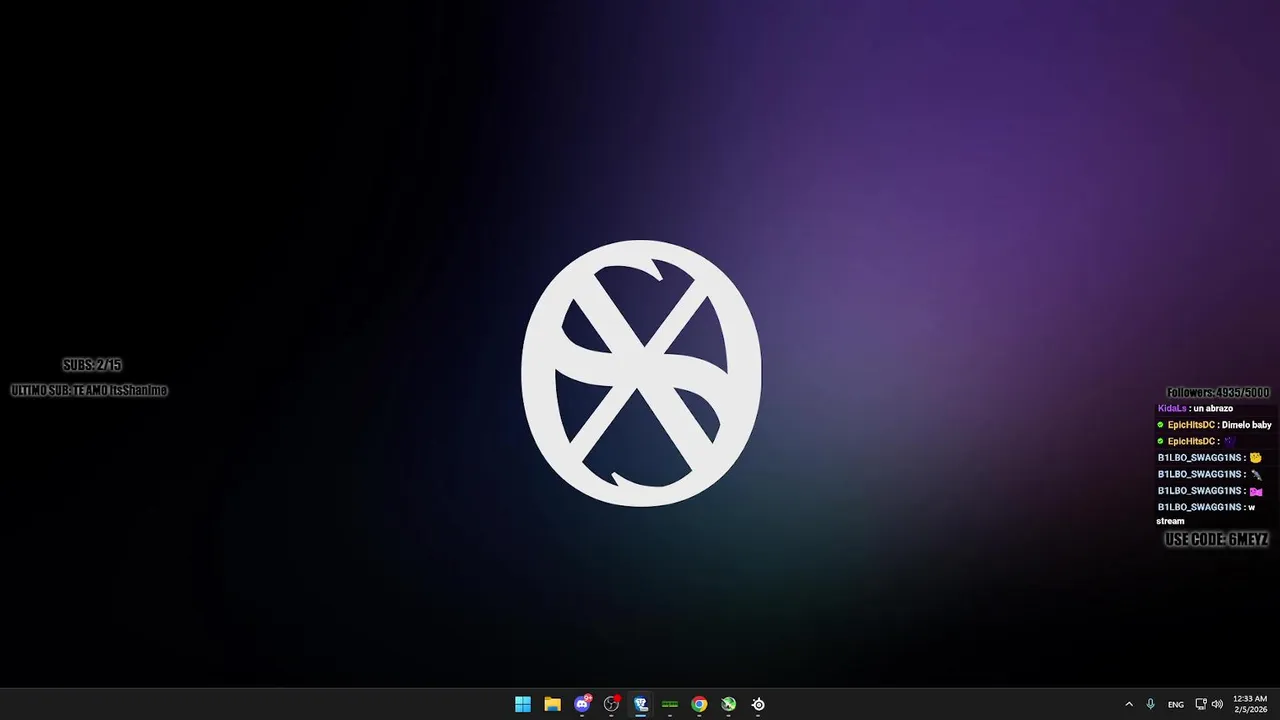Viewport: 1280px width, 720px height.
Task: Open SteelSeries GG from the taskbar
Action: [x=758, y=704]
